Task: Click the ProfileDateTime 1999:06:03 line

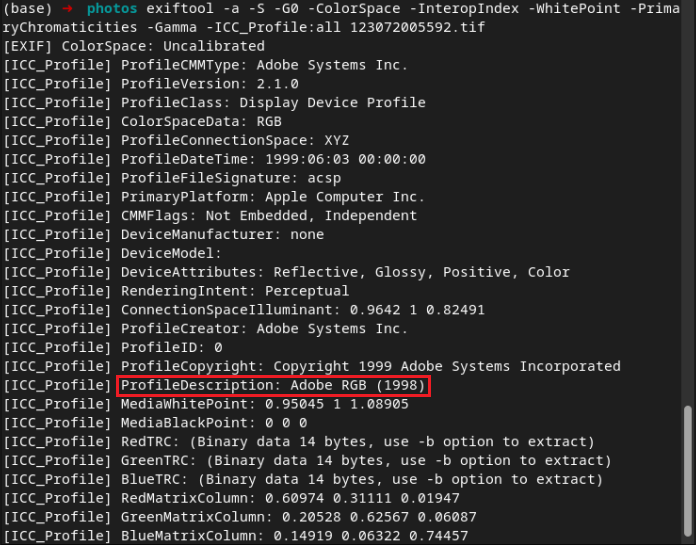Action: point(214,159)
